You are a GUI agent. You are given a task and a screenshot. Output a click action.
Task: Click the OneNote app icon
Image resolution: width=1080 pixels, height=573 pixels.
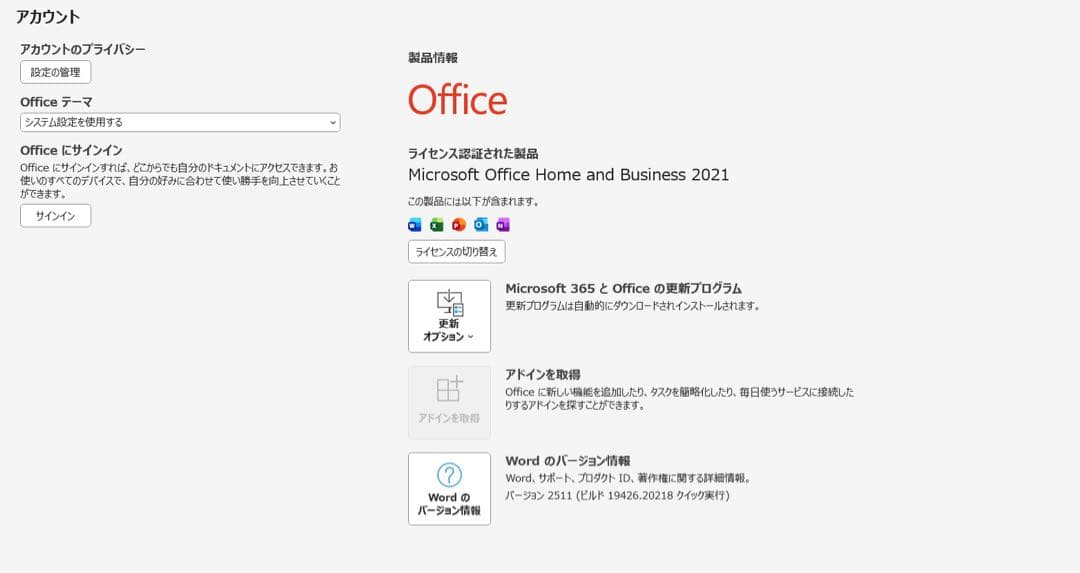[503, 225]
